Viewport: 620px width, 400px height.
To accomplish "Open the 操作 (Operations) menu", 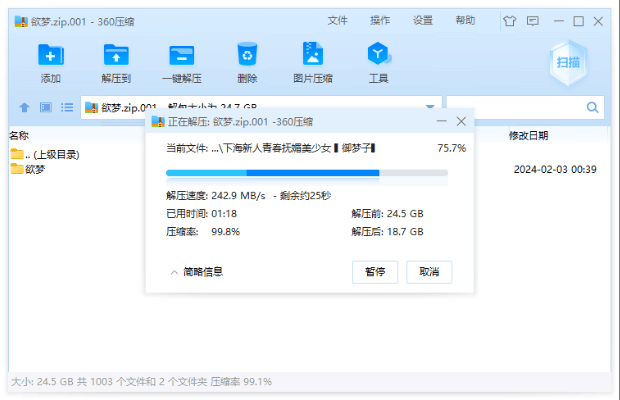I will click(x=380, y=21).
